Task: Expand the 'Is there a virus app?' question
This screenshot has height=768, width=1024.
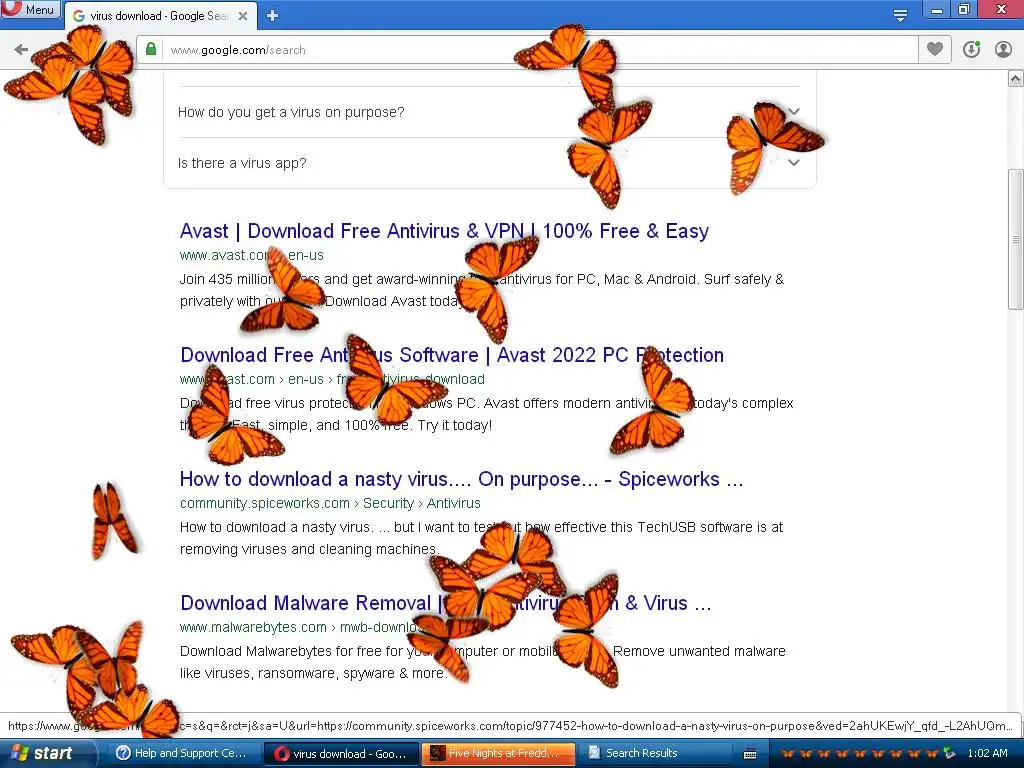Action: [490, 163]
